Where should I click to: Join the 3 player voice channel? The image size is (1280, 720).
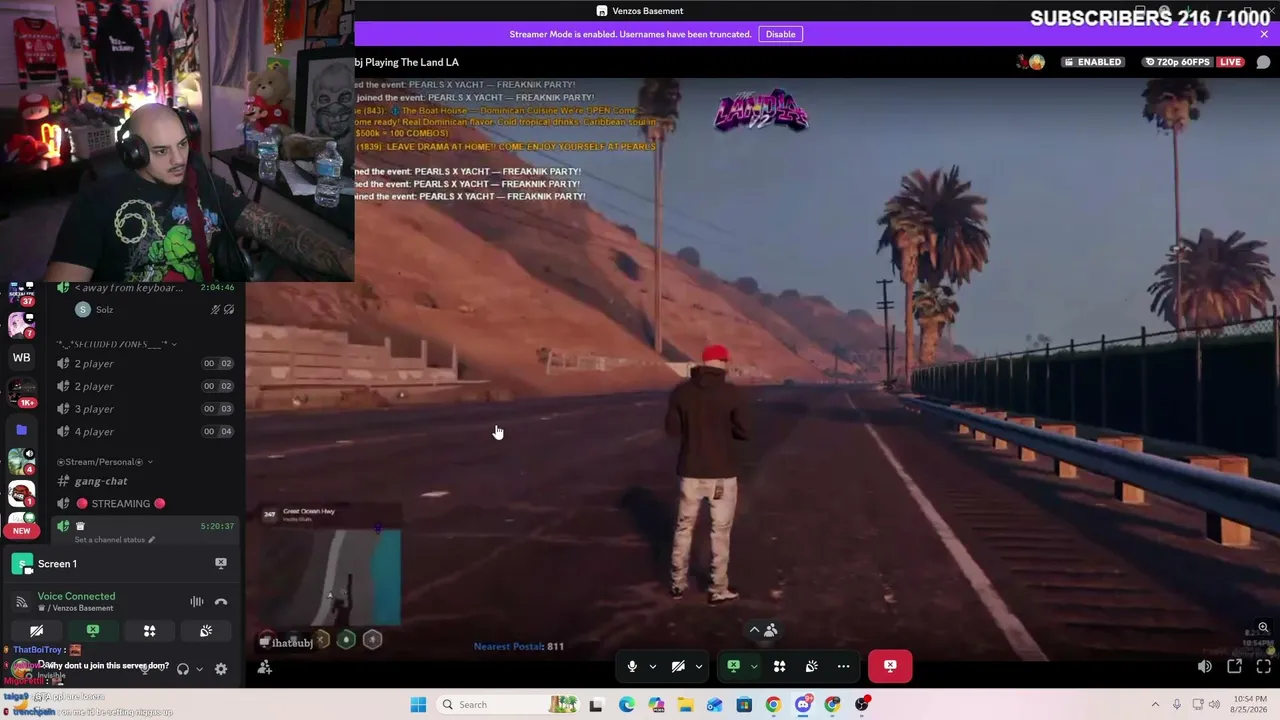point(146,409)
